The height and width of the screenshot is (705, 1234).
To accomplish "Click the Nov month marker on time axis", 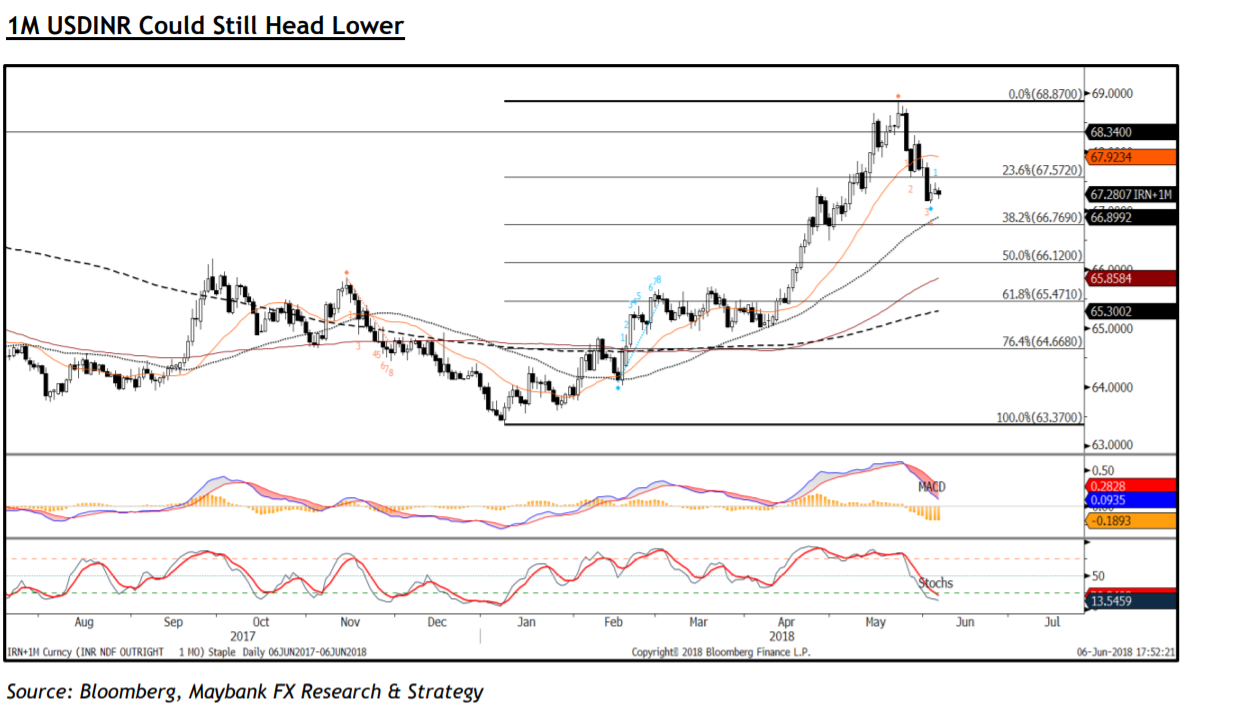I will (349, 621).
